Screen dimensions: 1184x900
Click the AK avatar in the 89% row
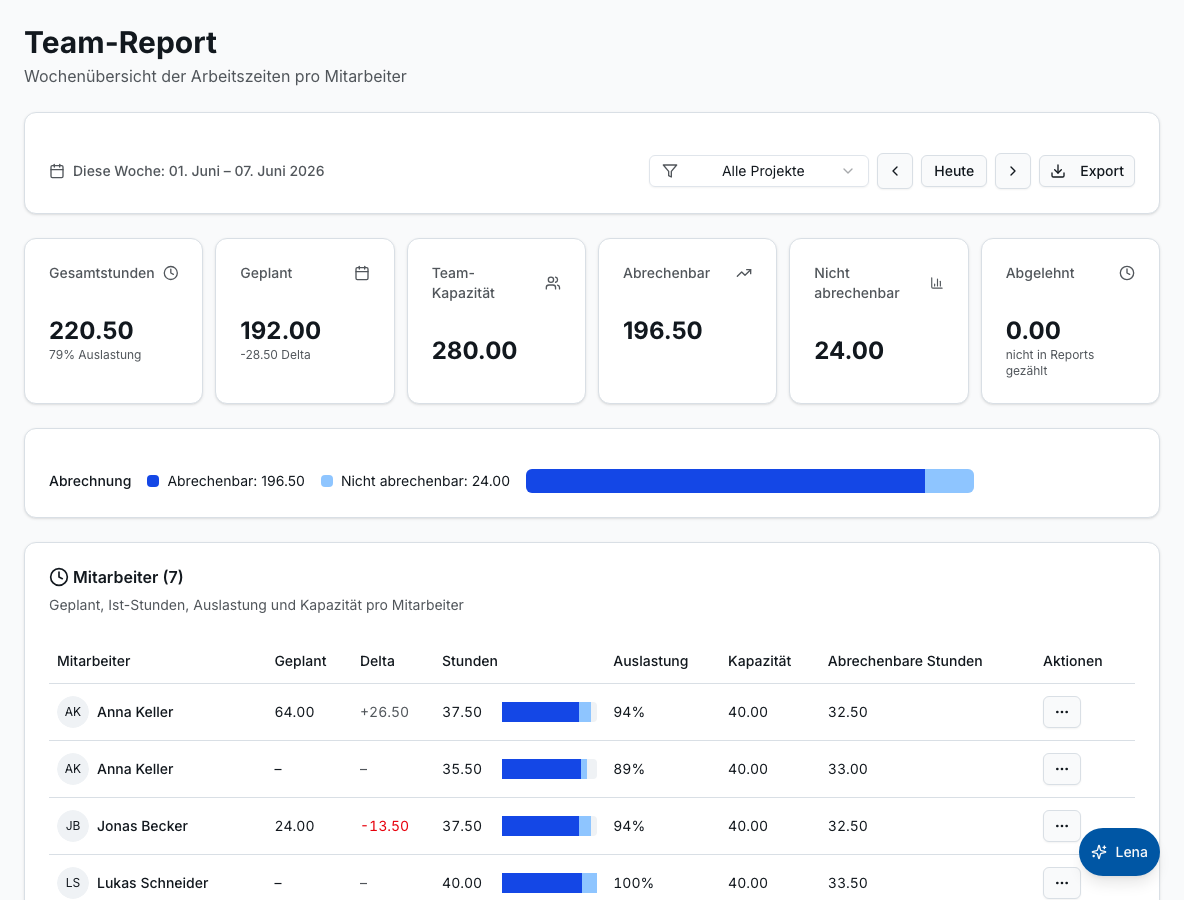[x=72, y=769]
